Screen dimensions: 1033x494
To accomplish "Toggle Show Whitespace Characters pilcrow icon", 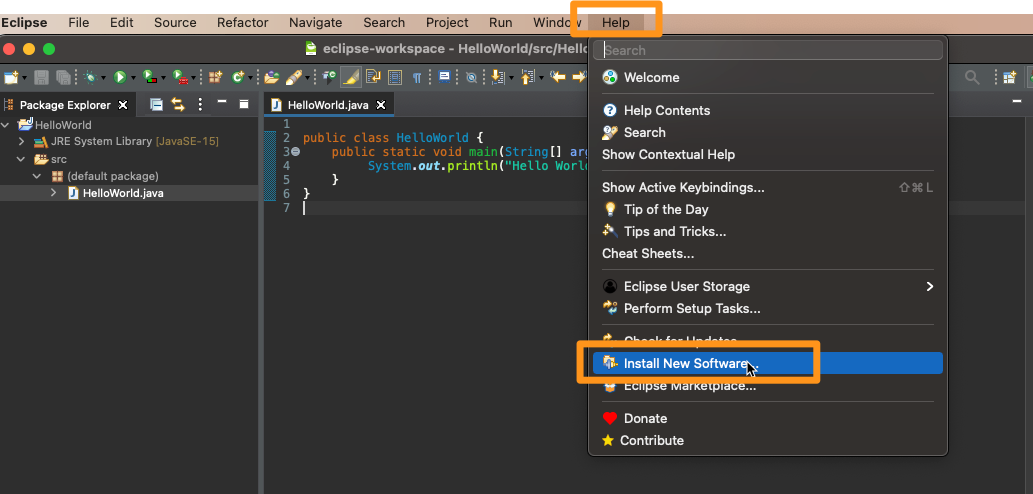I will (417, 78).
